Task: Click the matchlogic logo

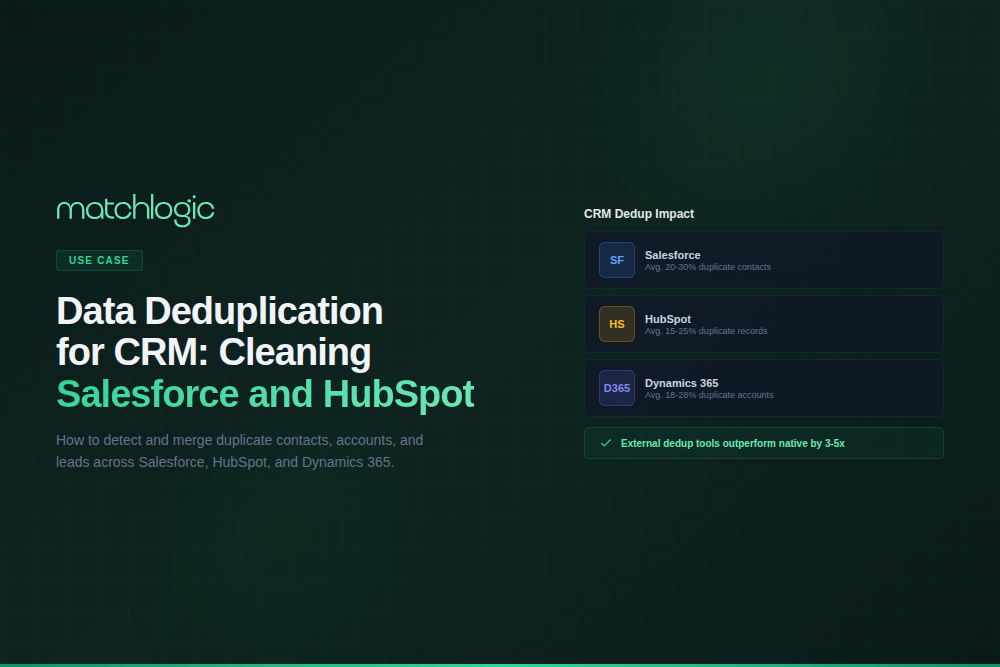Action: (x=135, y=210)
